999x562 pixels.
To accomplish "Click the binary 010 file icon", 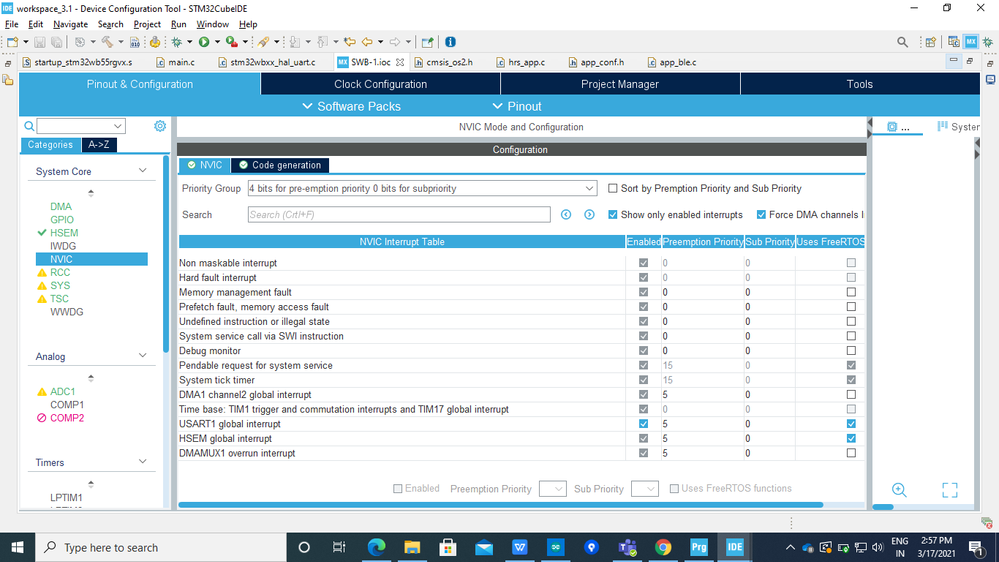I will coord(134,42).
